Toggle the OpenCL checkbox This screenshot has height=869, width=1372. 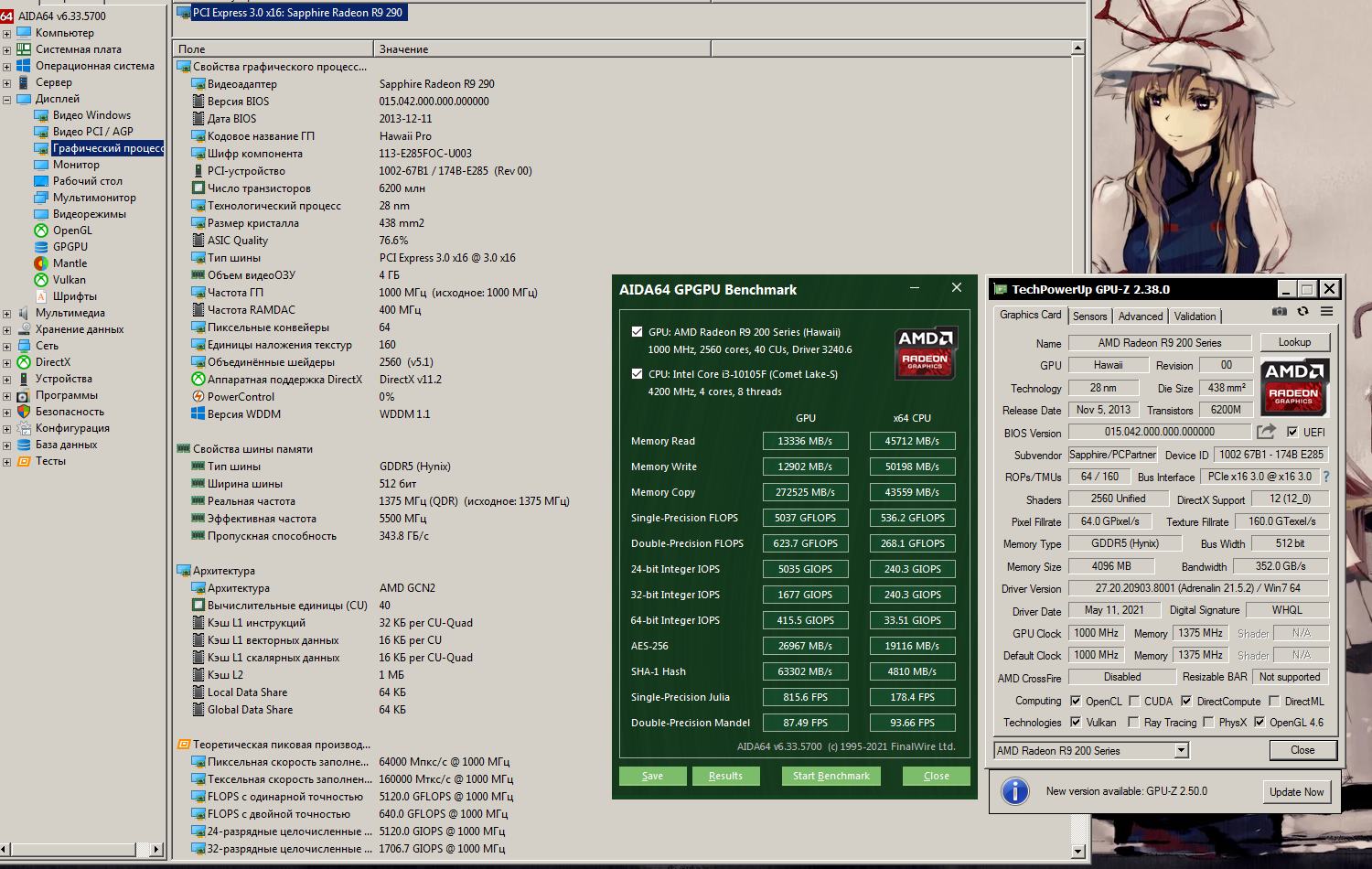coord(1076,702)
